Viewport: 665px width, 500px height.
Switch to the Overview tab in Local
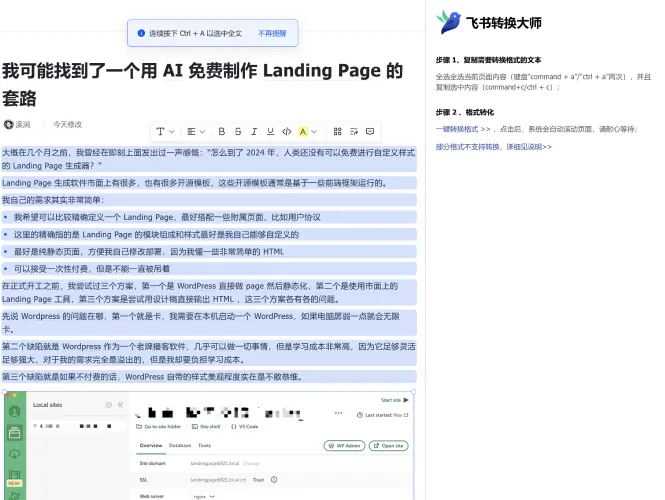coord(151,445)
